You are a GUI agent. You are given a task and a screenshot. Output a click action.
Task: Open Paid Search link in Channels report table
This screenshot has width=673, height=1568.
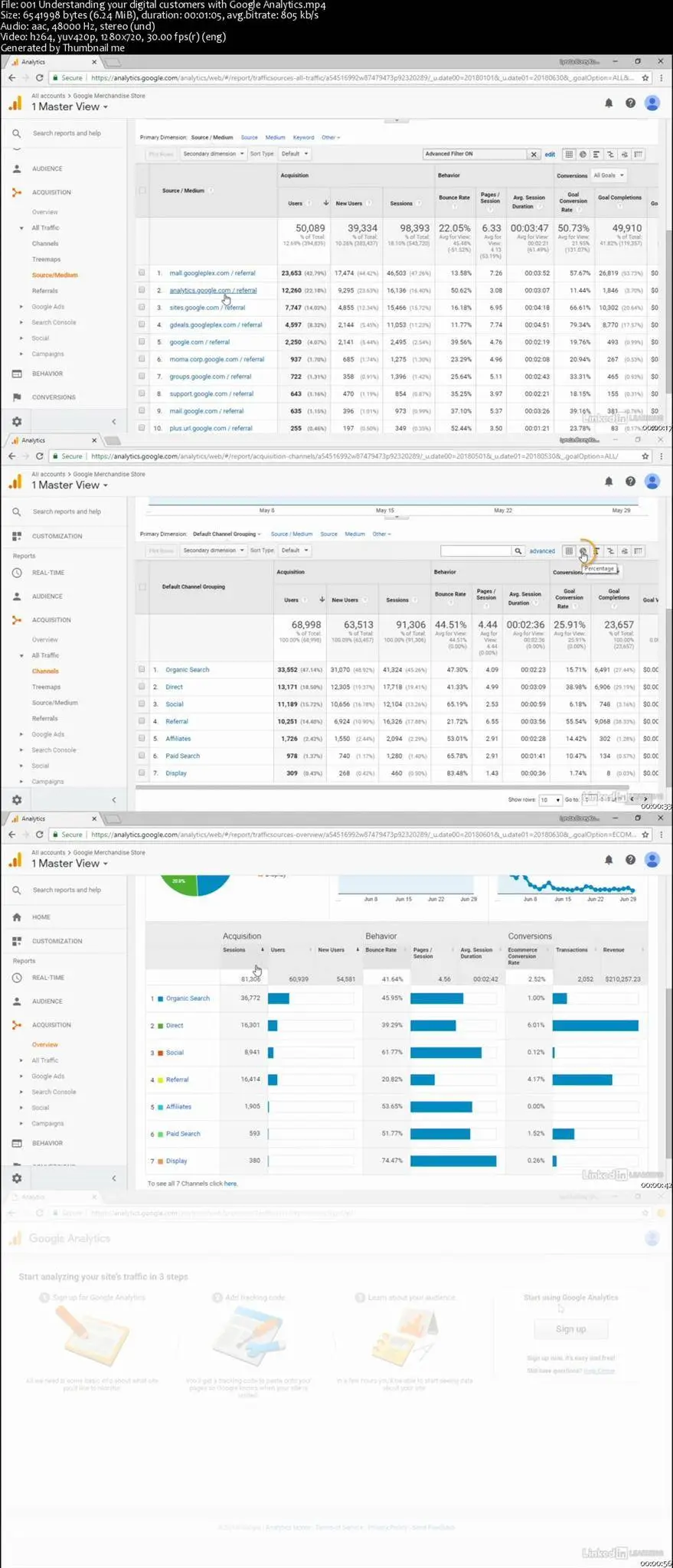pos(182,756)
